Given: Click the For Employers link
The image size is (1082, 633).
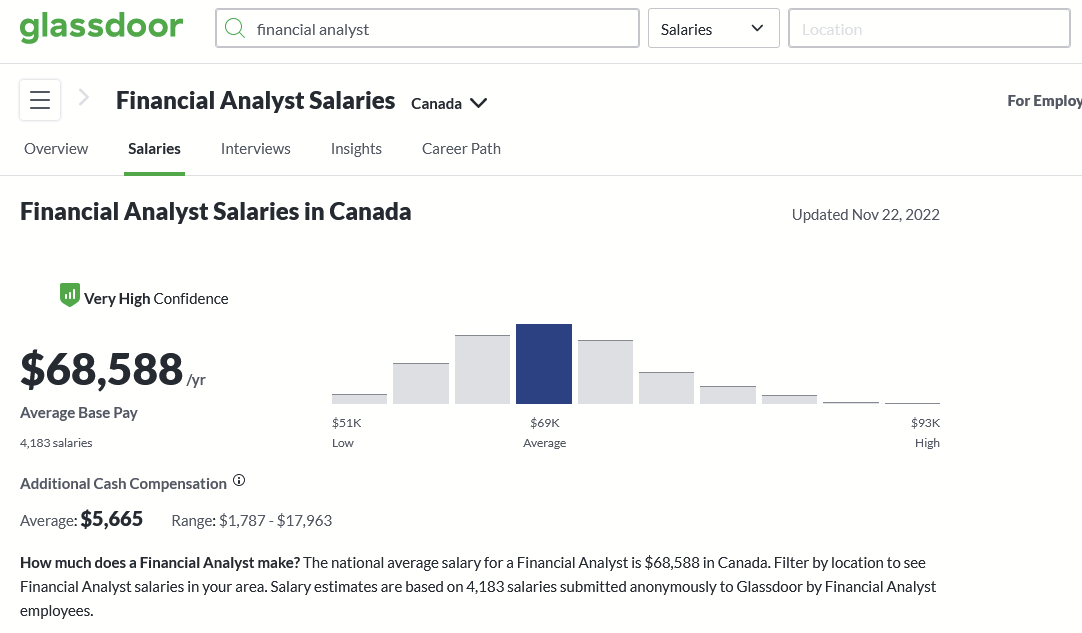Looking at the screenshot, I should click(1044, 101).
